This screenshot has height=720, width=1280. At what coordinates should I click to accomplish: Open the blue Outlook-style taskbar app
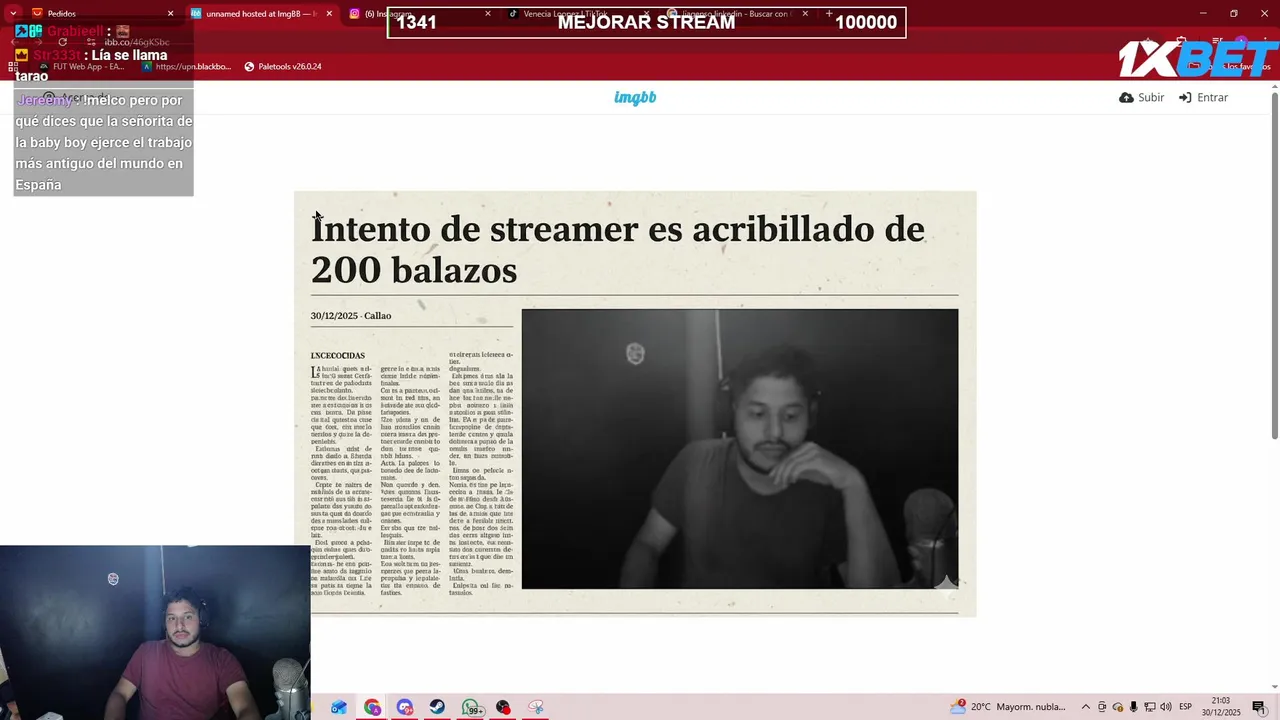pyautogui.click(x=339, y=707)
